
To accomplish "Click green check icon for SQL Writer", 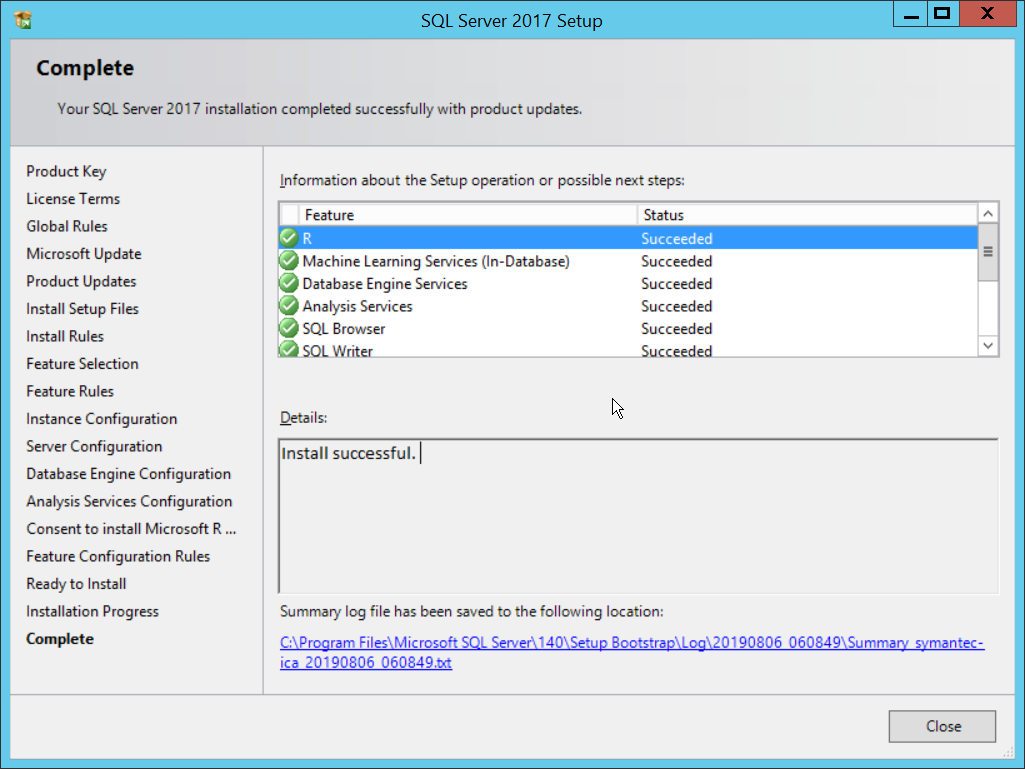I will (289, 350).
